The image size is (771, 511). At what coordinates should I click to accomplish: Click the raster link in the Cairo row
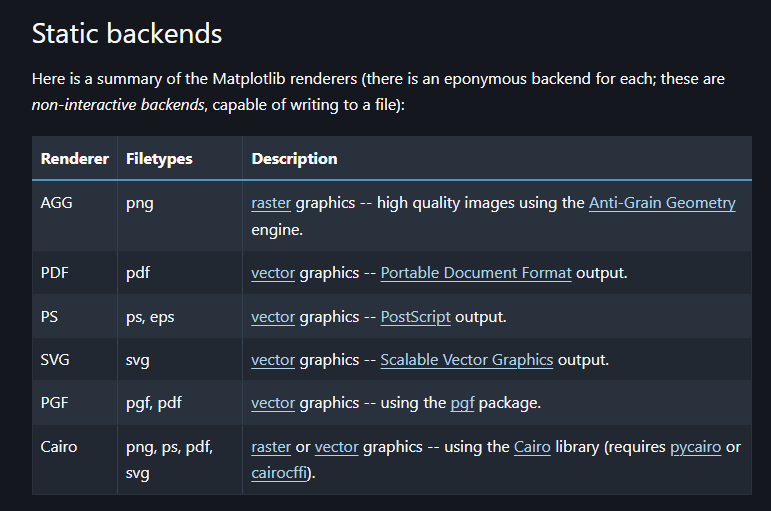271,447
